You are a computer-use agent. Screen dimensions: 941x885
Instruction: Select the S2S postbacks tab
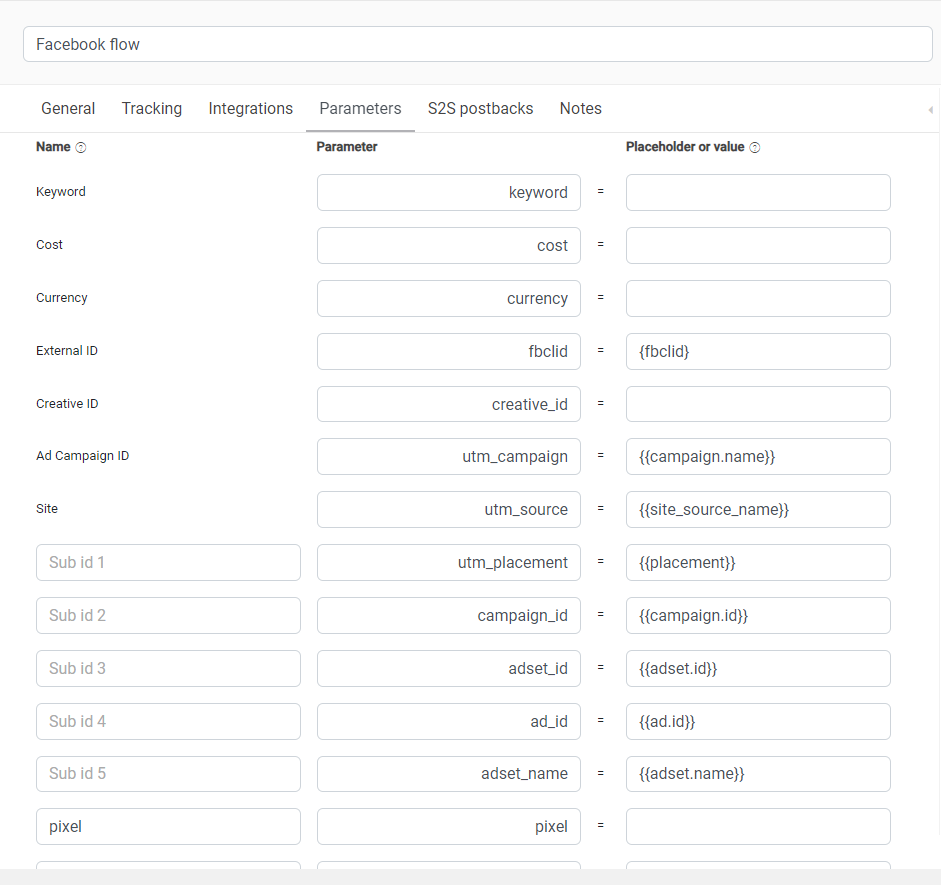click(480, 109)
